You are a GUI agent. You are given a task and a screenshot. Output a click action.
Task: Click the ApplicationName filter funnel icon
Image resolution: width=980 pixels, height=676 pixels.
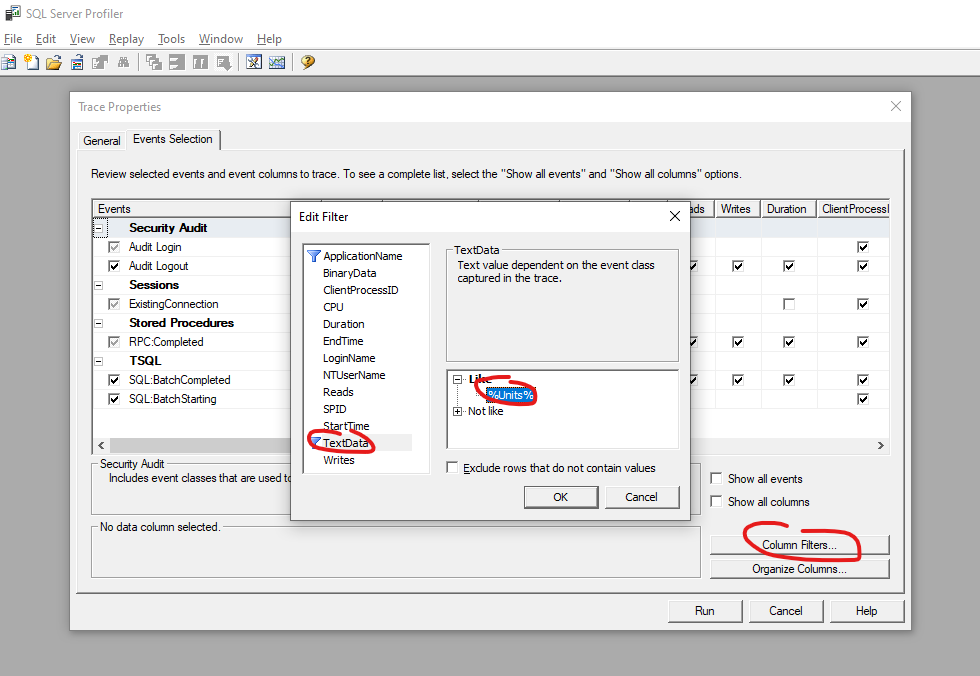(x=314, y=256)
